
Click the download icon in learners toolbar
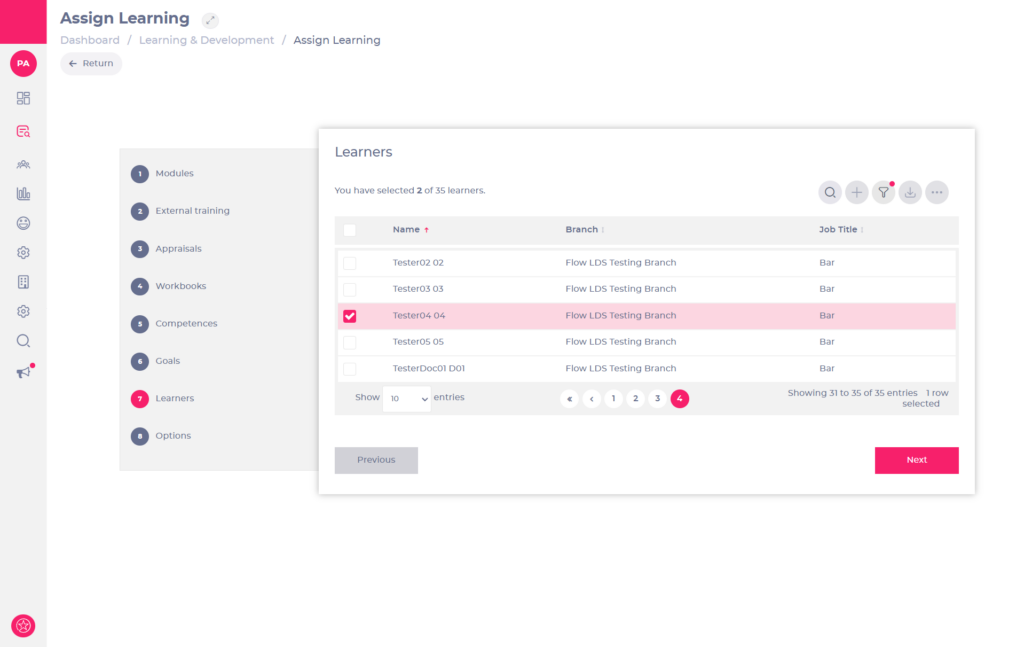point(910,193)
